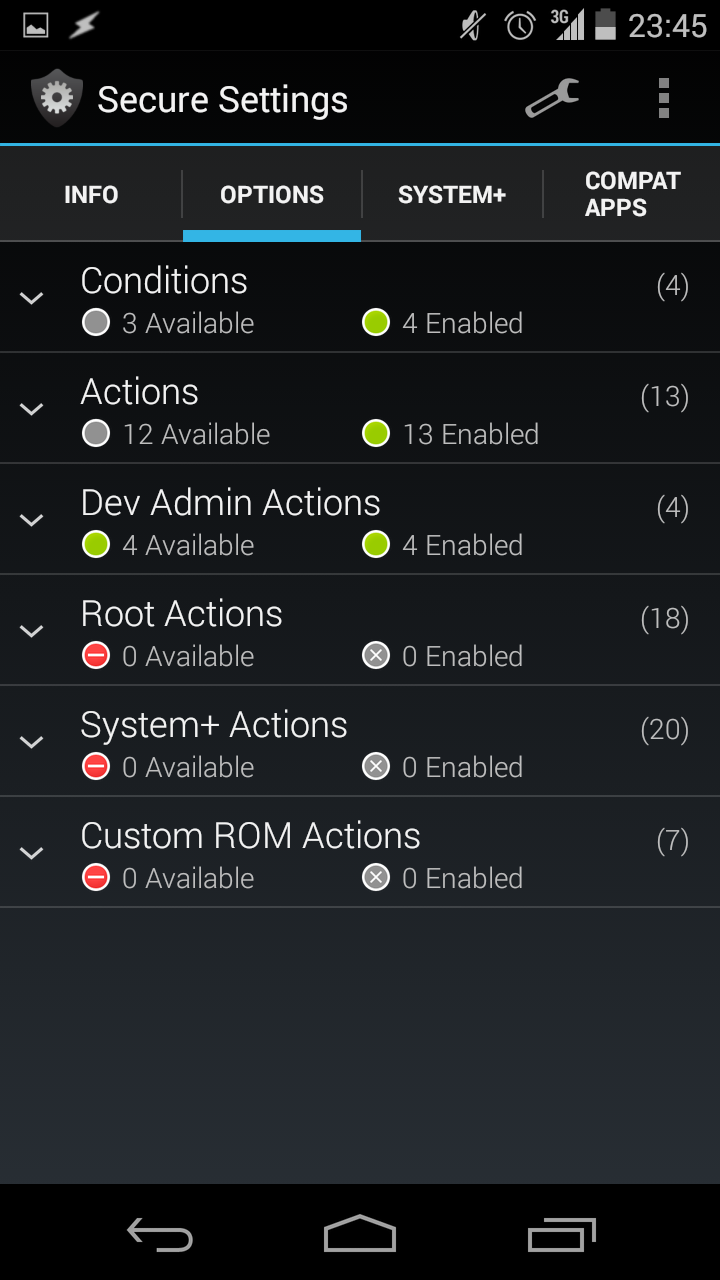This screenshot has width=720, height=1280.
Task: Tap the Secure Settings shield logo
Action: click(x=56, y=98)
